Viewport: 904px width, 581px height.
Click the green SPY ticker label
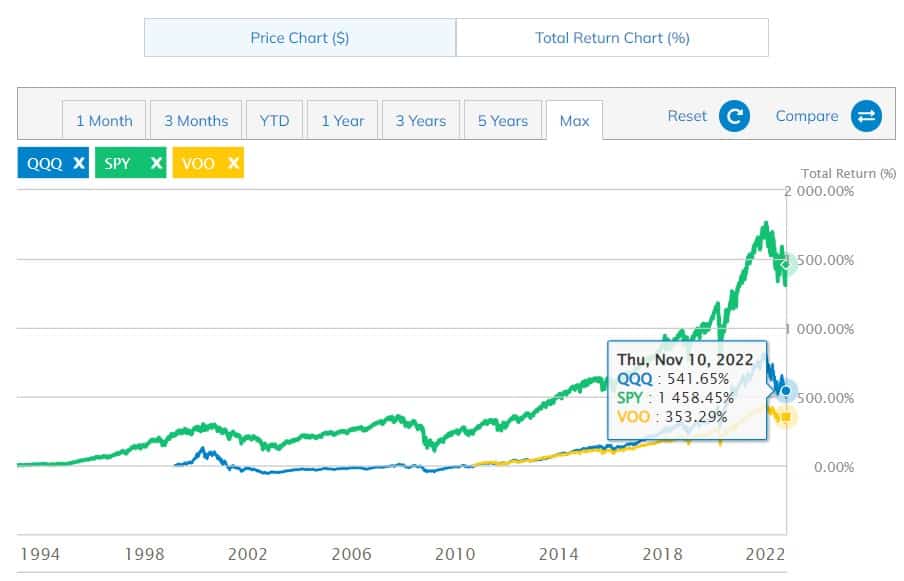coord(118,164)
